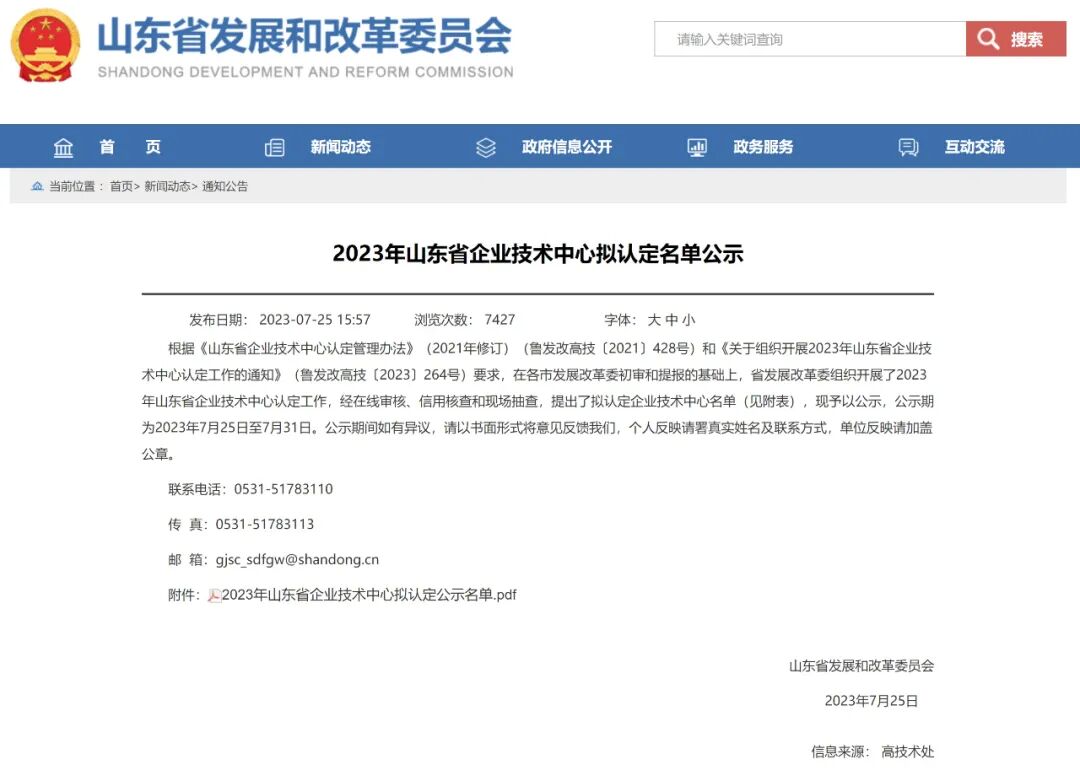This screenshot has height=781, width=1080.
Task: Open the 政府信息公开 navigation menu item
Action: pyautogui.click(x=567, y=146)
